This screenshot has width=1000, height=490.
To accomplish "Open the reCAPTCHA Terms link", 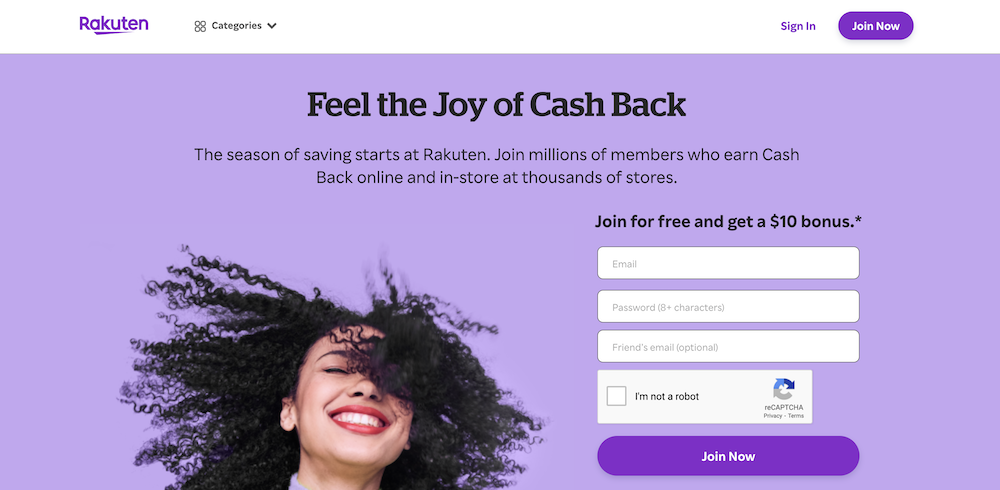I will click(x=795, y=415).
